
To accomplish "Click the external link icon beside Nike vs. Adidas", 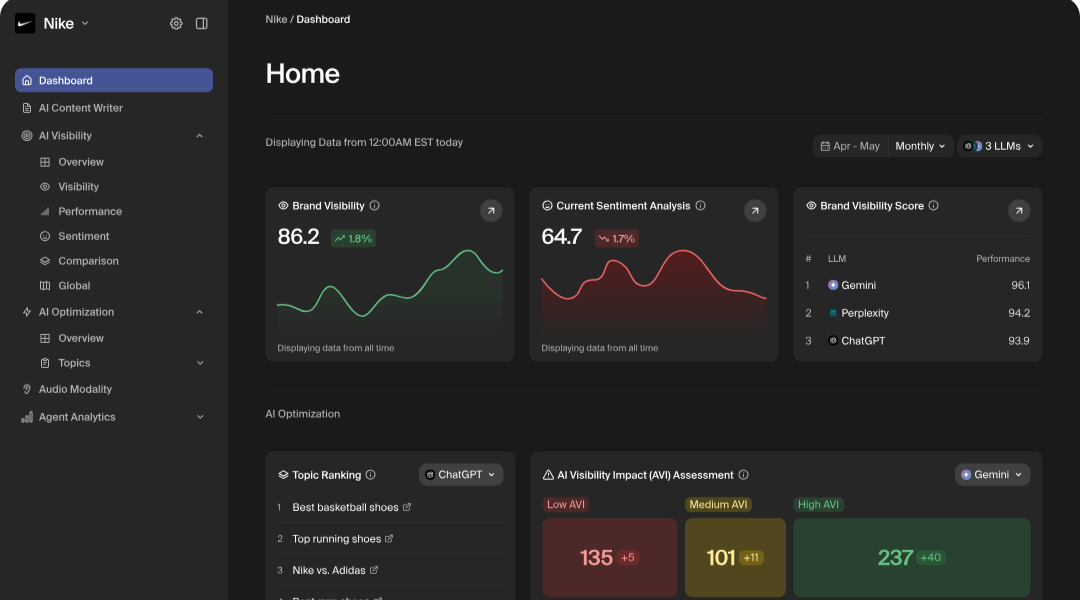I will pyautogui.click(x=374, y=570).
